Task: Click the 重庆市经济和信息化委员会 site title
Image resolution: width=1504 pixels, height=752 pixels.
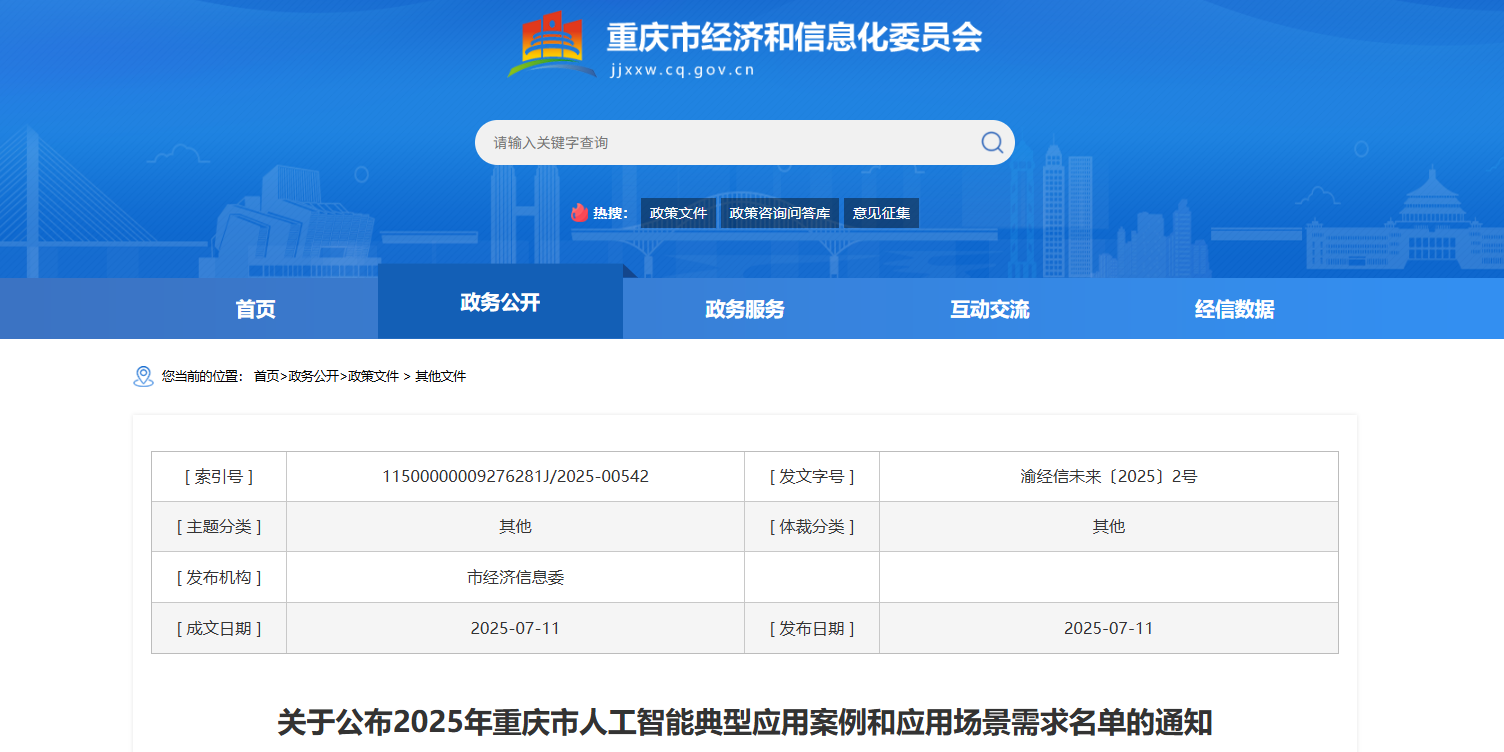Action: (794, 38)
